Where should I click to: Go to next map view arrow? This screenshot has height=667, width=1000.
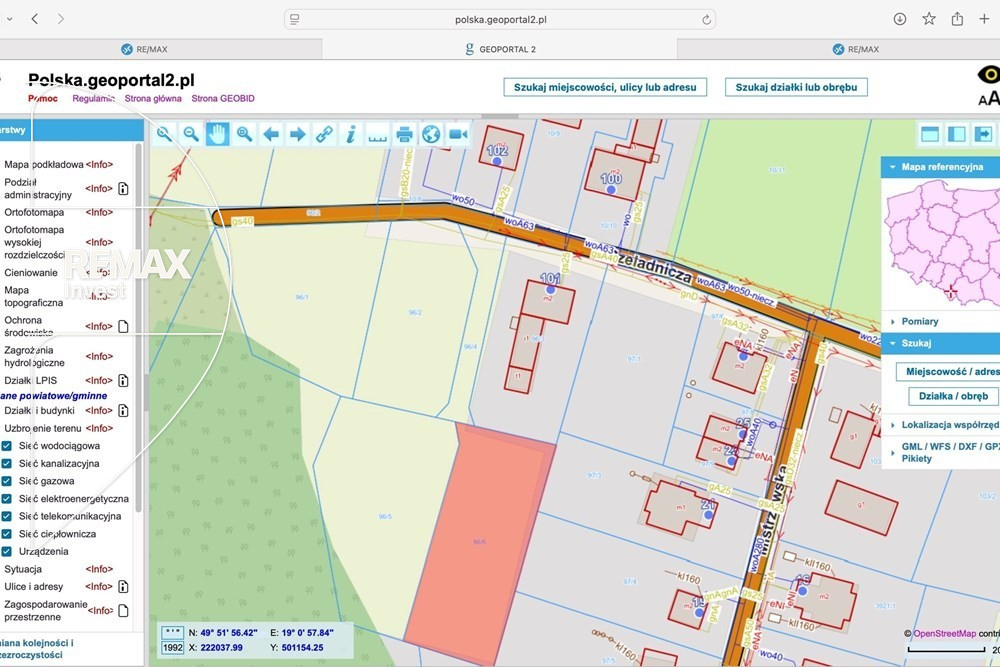pyautogui.click(x=298, y=134)
